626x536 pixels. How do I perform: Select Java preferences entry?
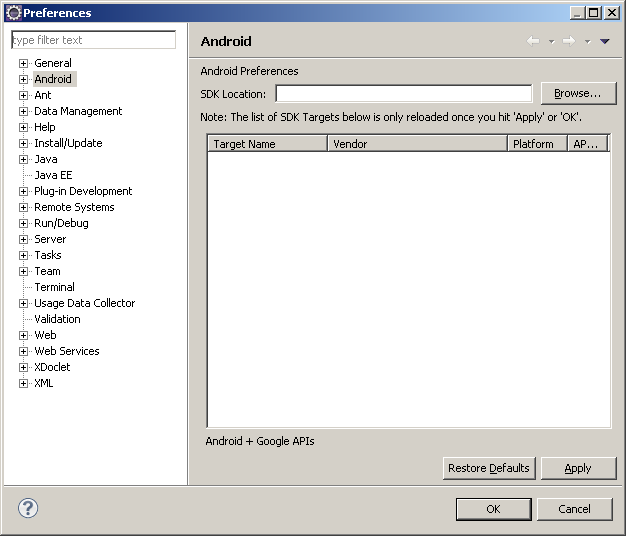[x=46, y=159]
